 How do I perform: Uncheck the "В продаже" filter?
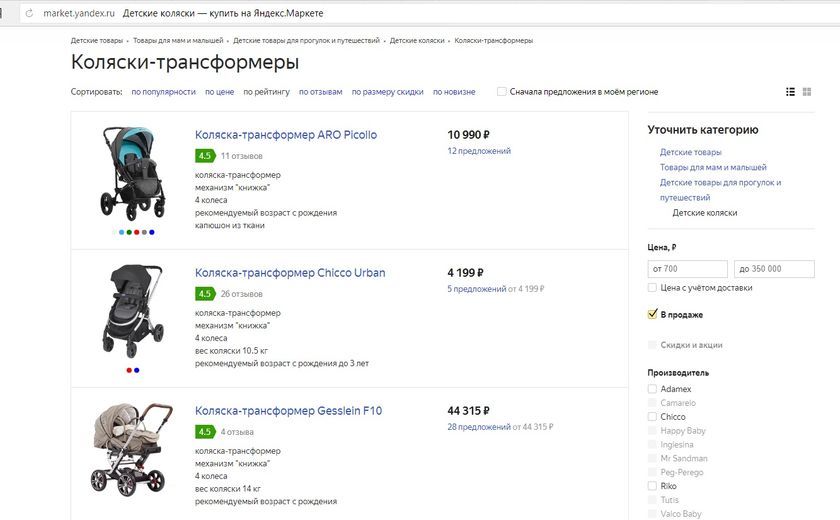pos(652,314)
